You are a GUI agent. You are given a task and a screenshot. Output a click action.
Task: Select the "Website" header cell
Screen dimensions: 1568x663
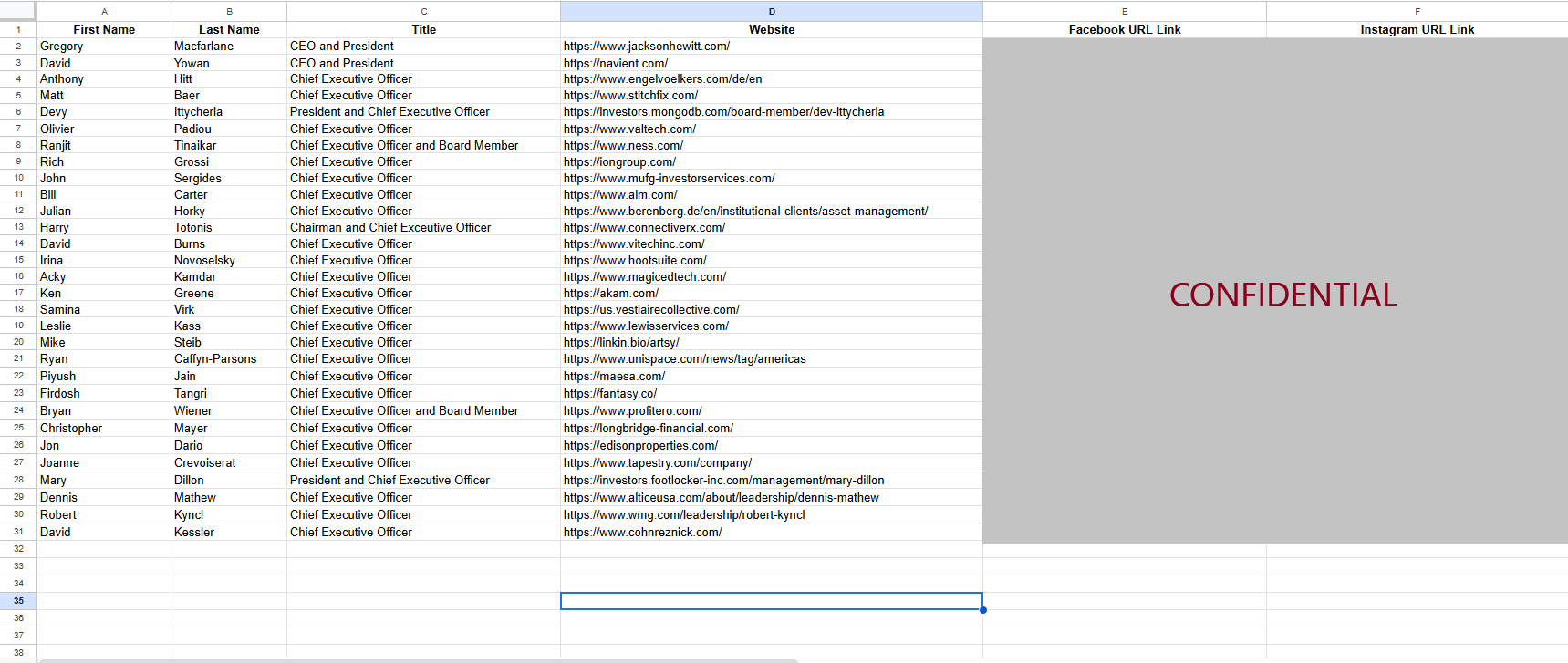(772, 29)
